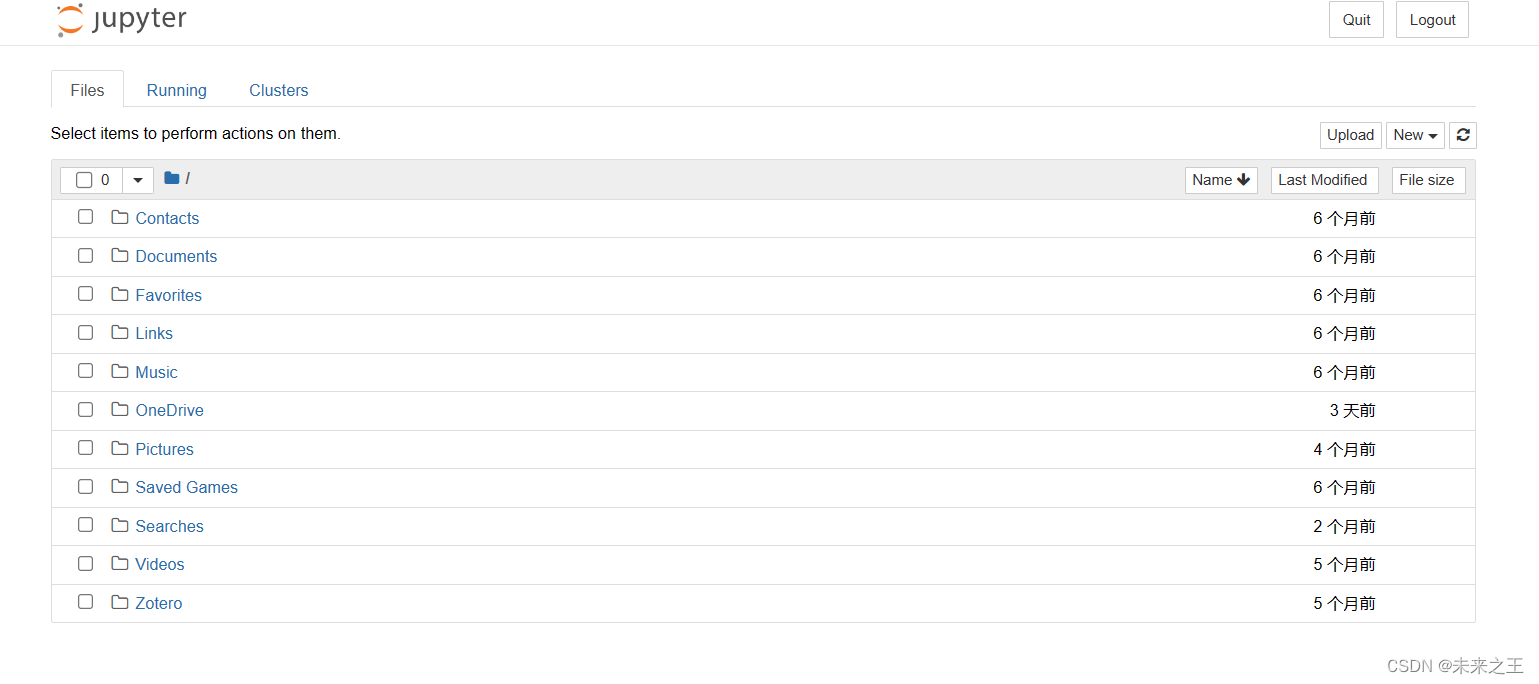Check the checkbox next to OneDrive
The width and height of the screenshot is (1539, 684).
pos(85,409)
